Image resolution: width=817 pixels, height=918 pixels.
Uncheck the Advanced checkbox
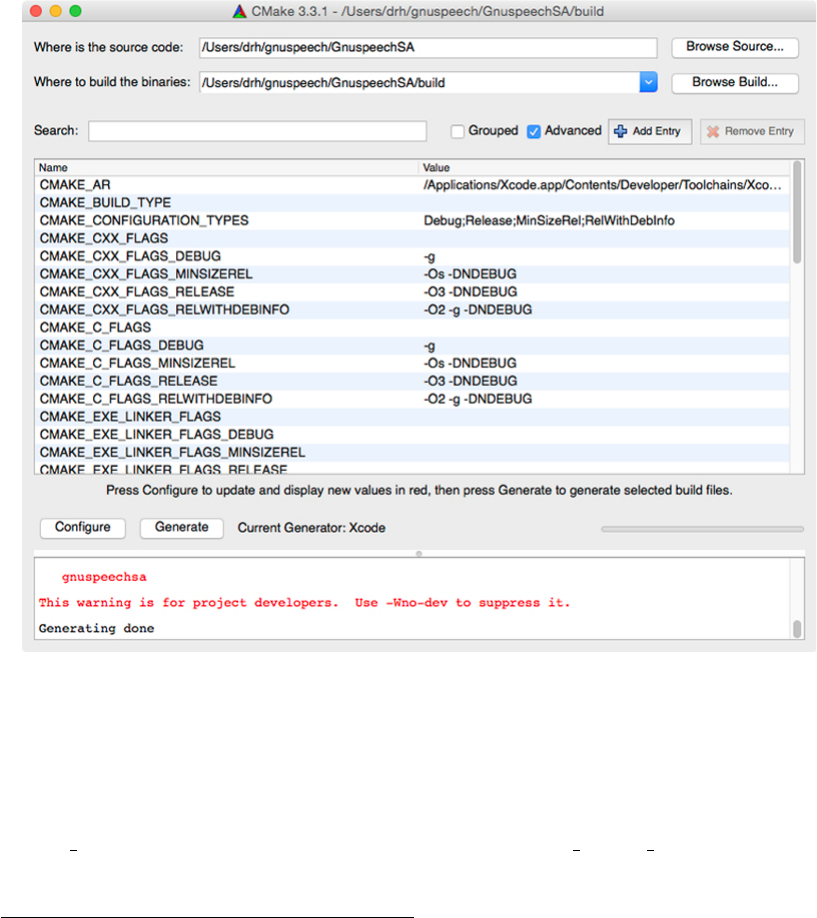[534, 131]
